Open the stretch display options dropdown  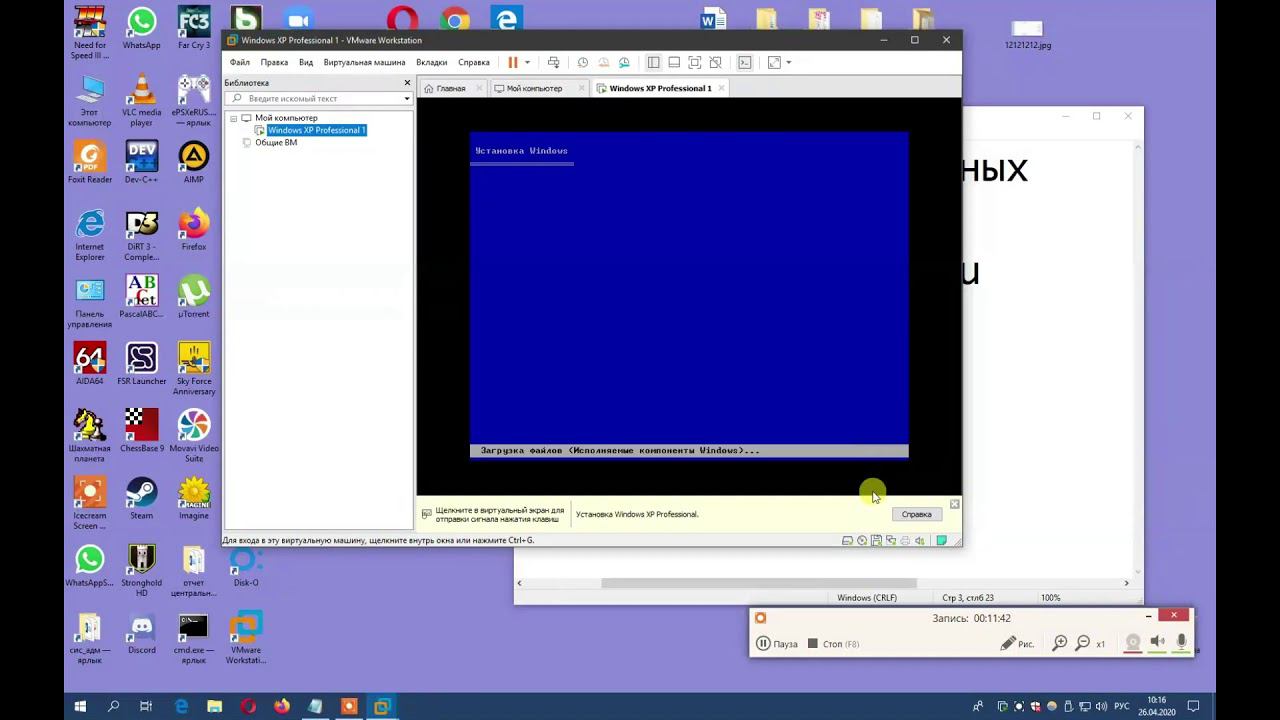point(788,62)
